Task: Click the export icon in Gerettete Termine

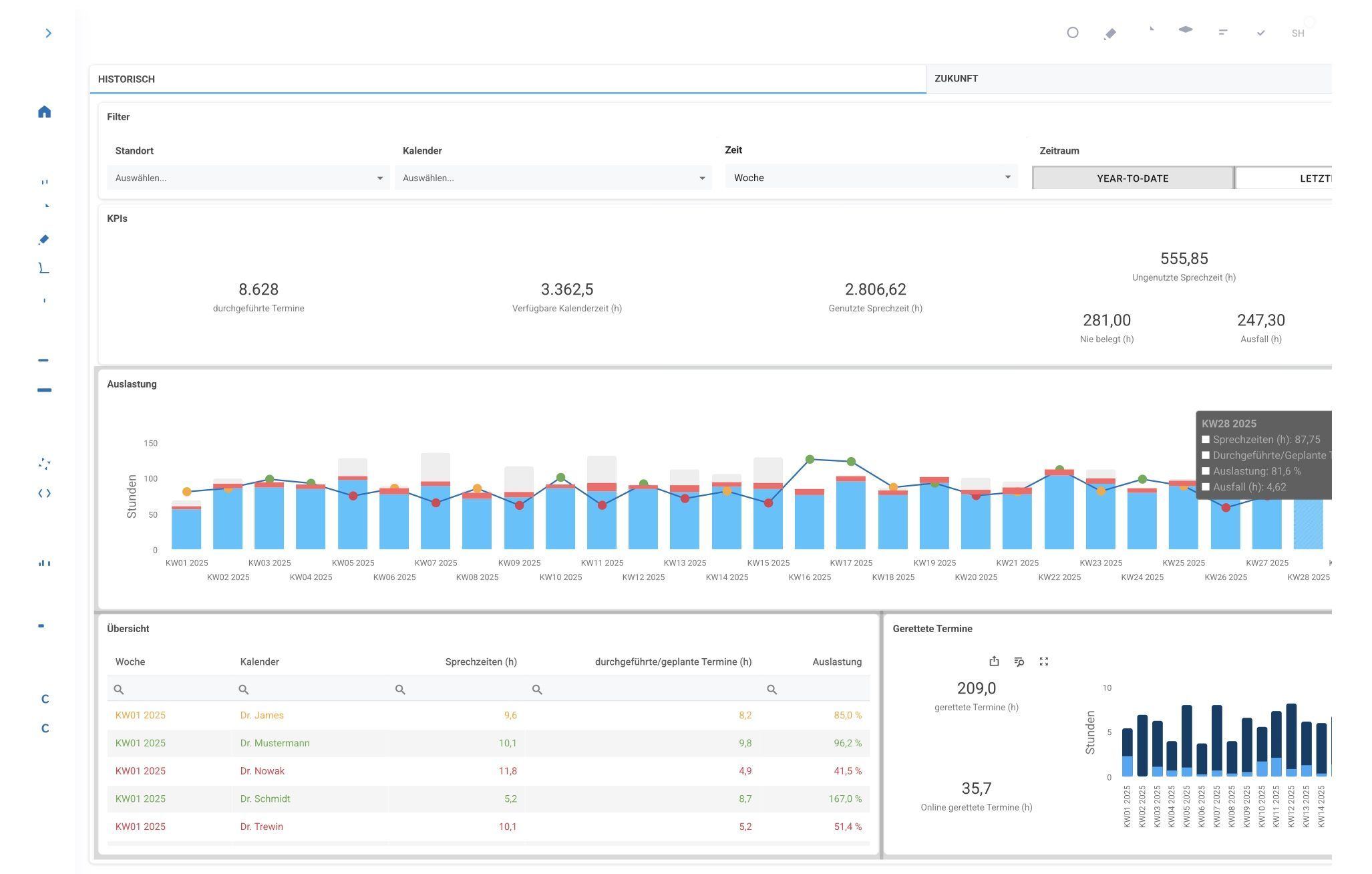Action: 994,661
